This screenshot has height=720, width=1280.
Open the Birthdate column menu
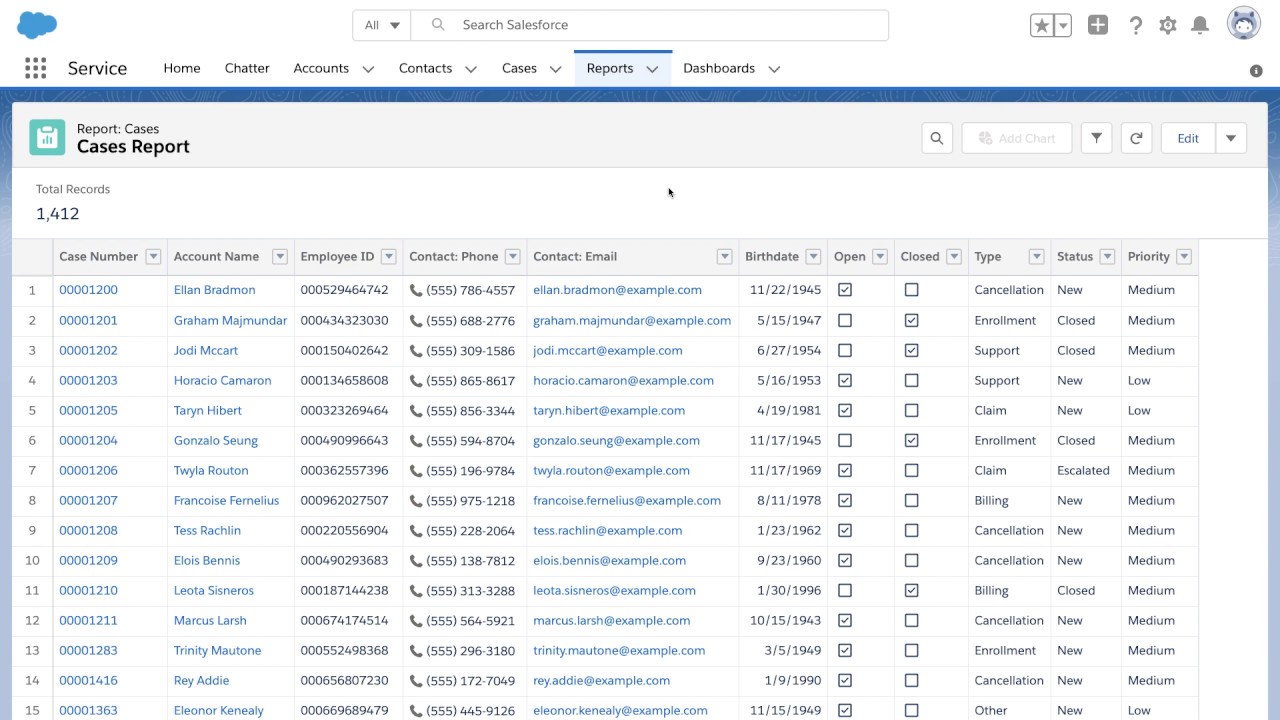[813, 256]
